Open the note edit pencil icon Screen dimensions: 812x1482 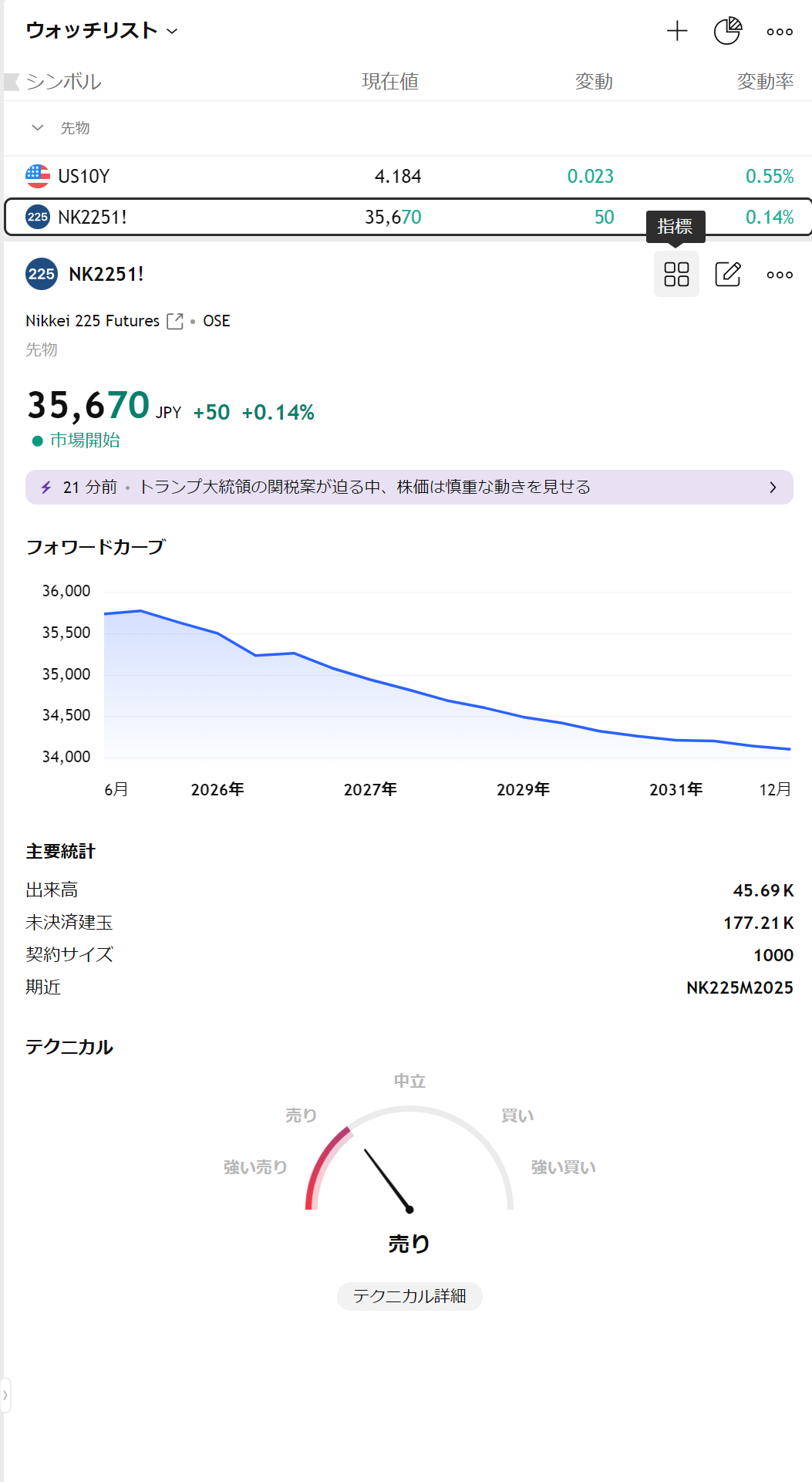click(728, 274)
